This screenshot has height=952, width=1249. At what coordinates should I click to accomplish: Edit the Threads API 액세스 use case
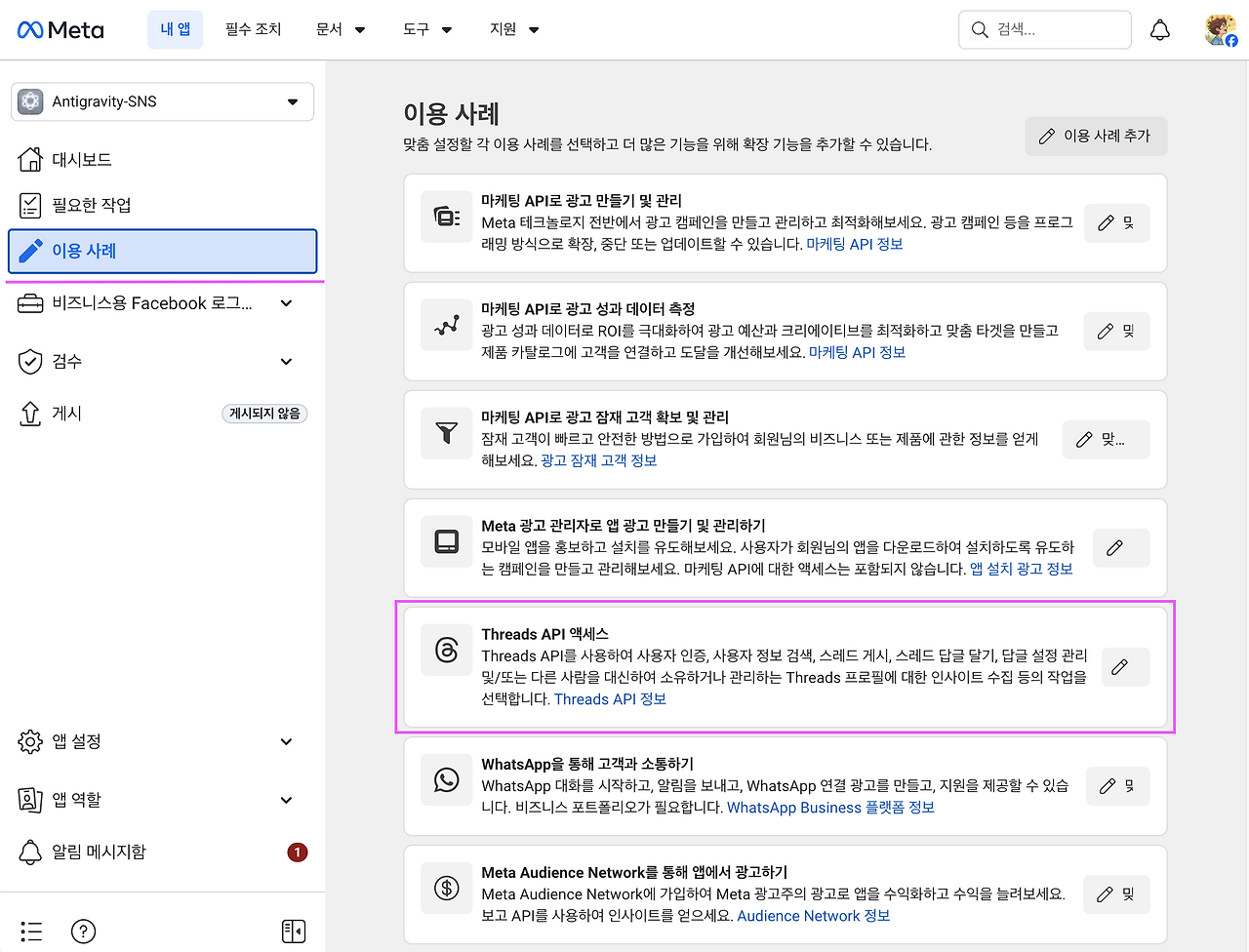point(1126,667)
